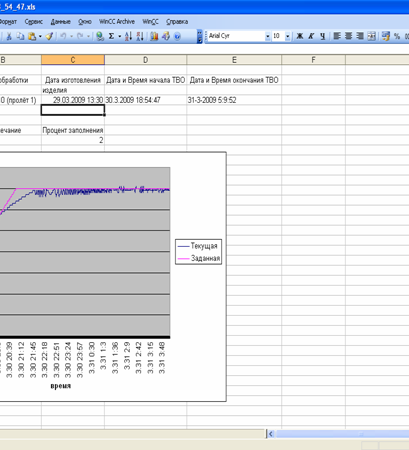This screenshot has width=409, height=450.
Task: Click the selected empty cell in column C
Action: click(x=73, y=110)
